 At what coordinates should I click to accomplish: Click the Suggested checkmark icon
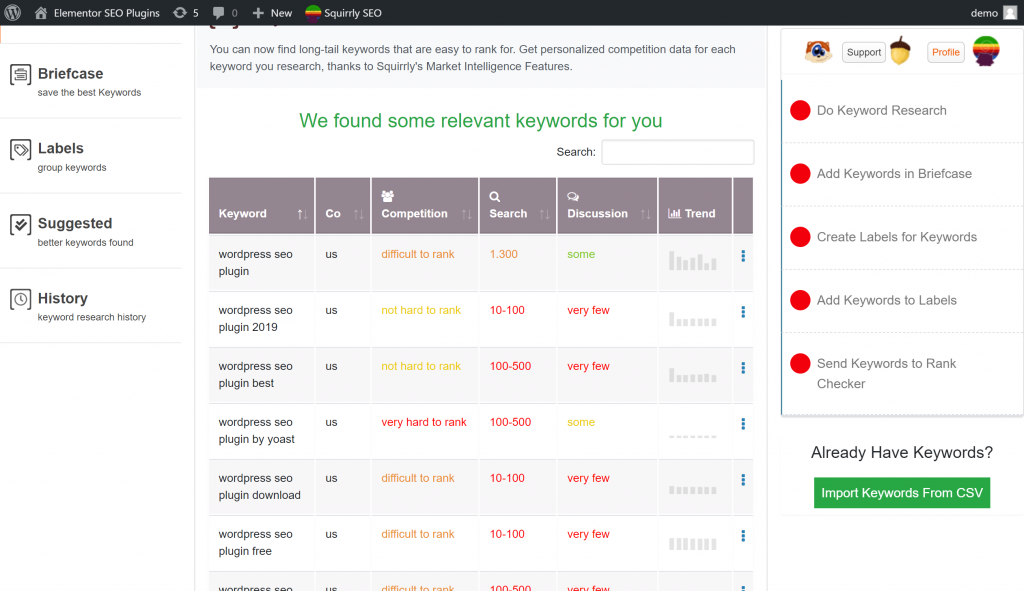point(20,225)
